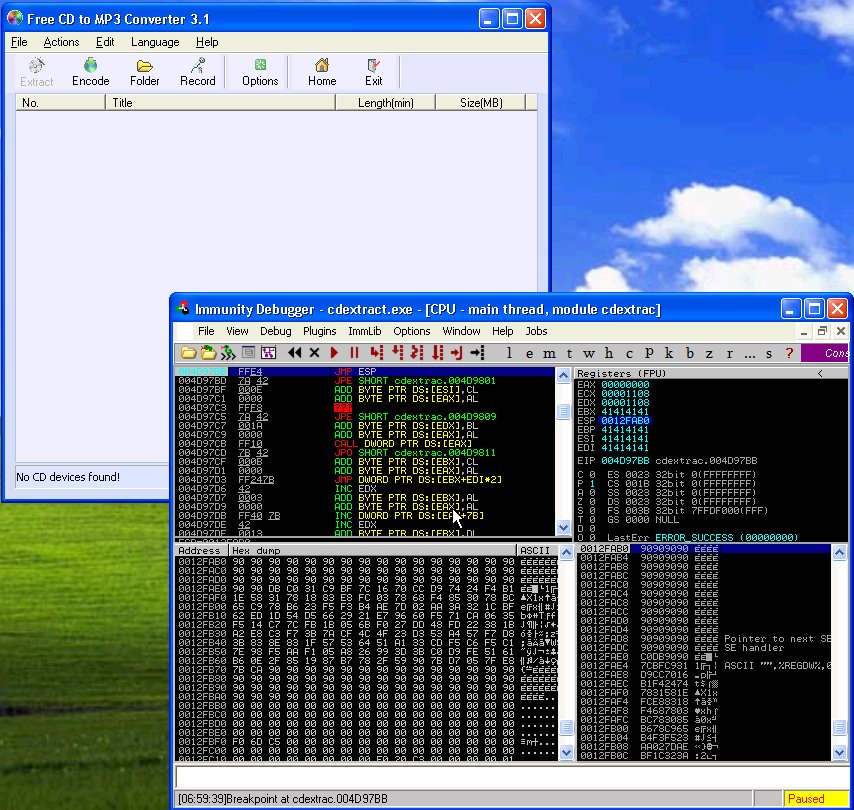The image size is (854, 810).
Task: Click Folder icon in CD to MP3 Converter
Action: pos(144,72)
